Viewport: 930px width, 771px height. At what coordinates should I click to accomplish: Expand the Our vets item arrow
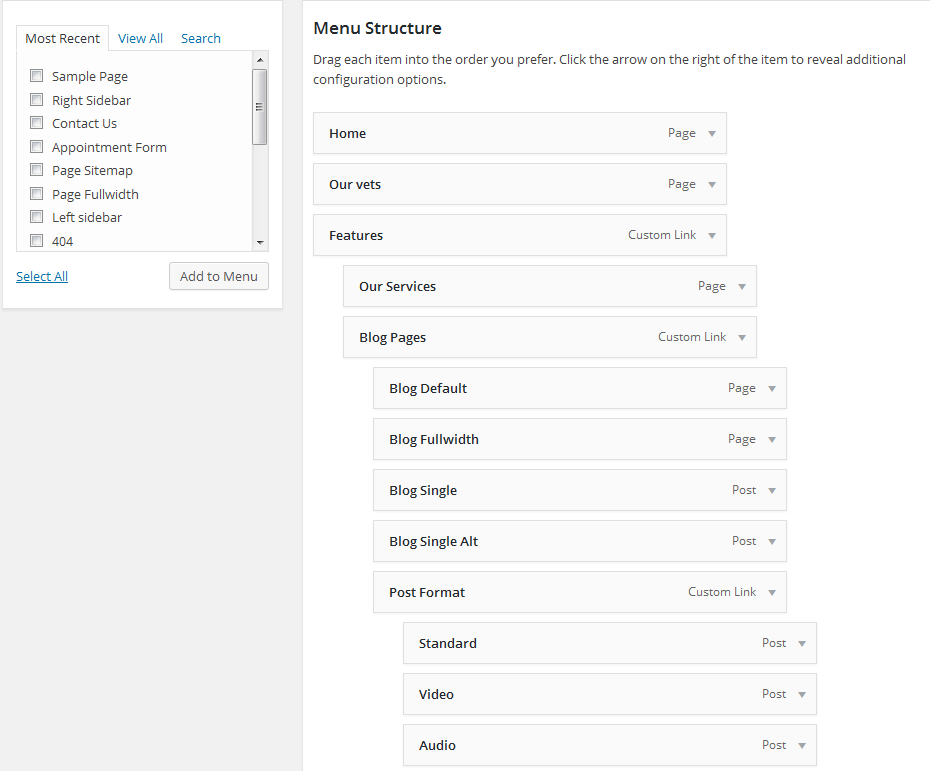[712, 184]
